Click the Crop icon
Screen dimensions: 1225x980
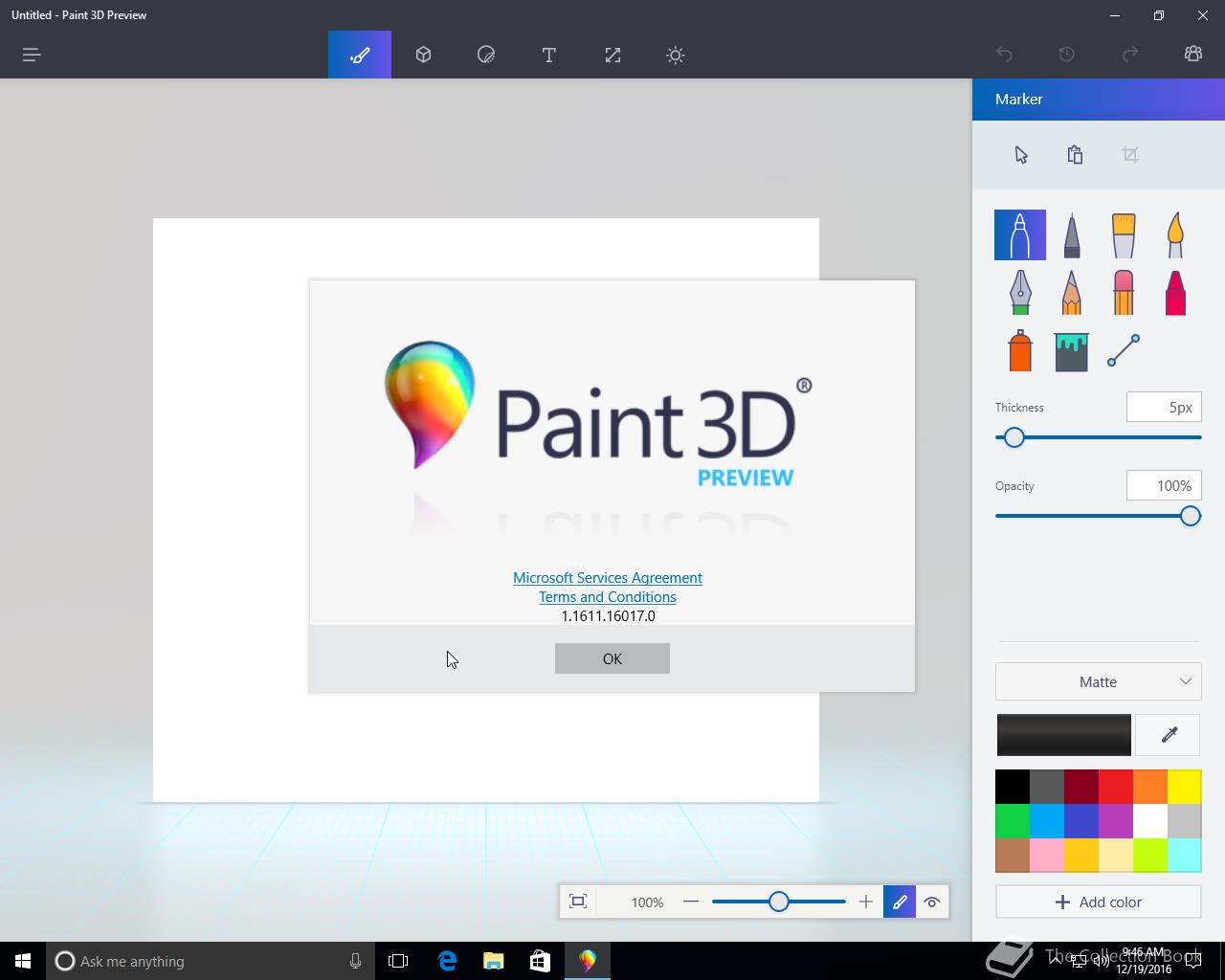(1130, 155)
